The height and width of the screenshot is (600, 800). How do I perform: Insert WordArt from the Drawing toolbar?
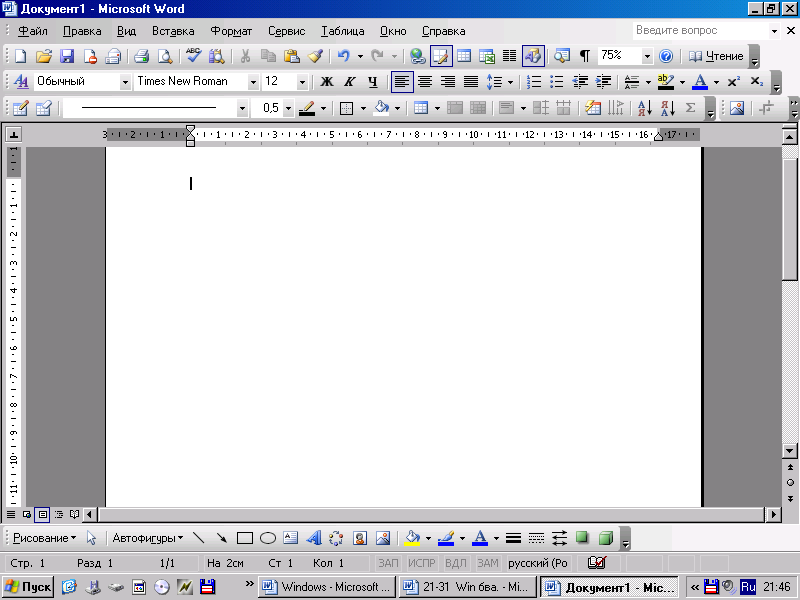(314, 538)
